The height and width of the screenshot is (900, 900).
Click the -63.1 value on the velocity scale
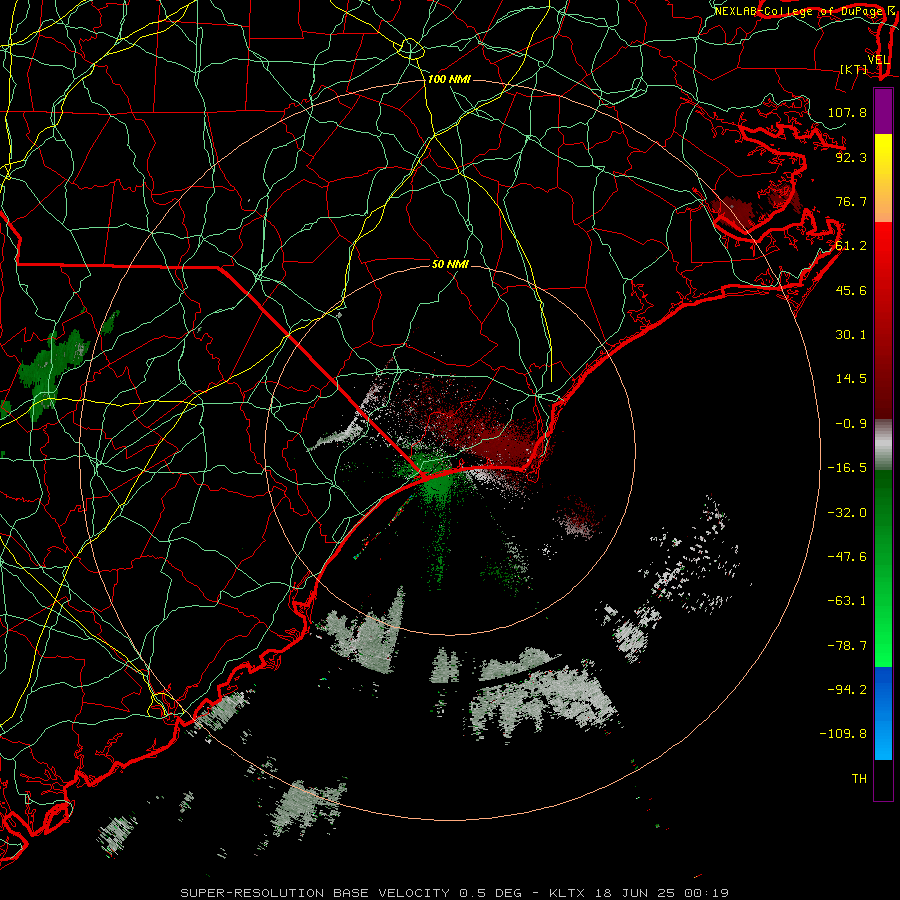pyautogui.click(x=847, y=601)
